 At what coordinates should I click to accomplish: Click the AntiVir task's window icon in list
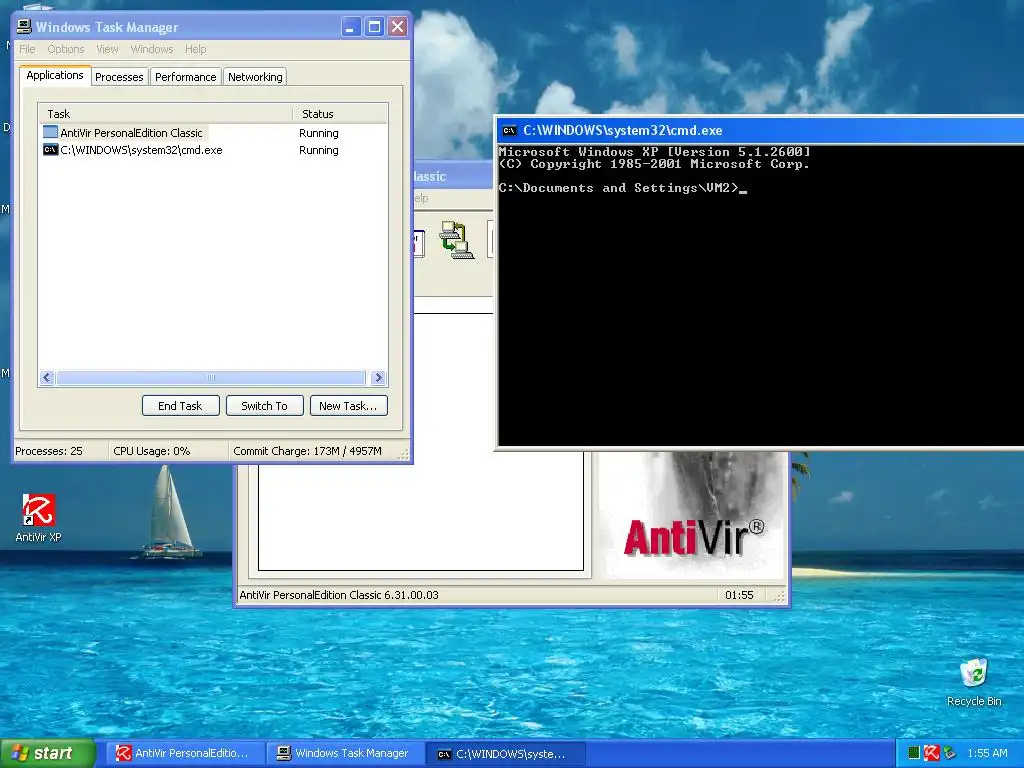pyautogui.click(x=50, y=133)
